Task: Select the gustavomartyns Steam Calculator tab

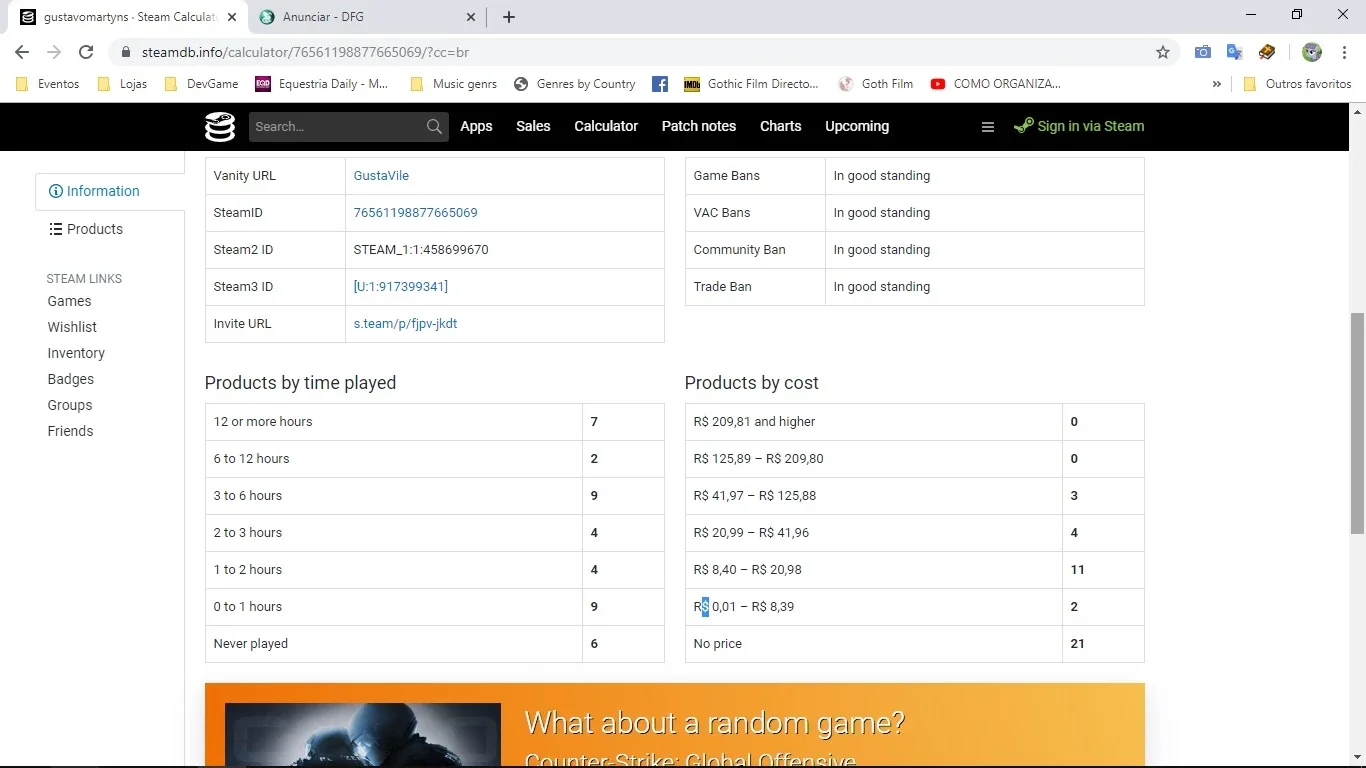Action: click(x=130, y=17)
